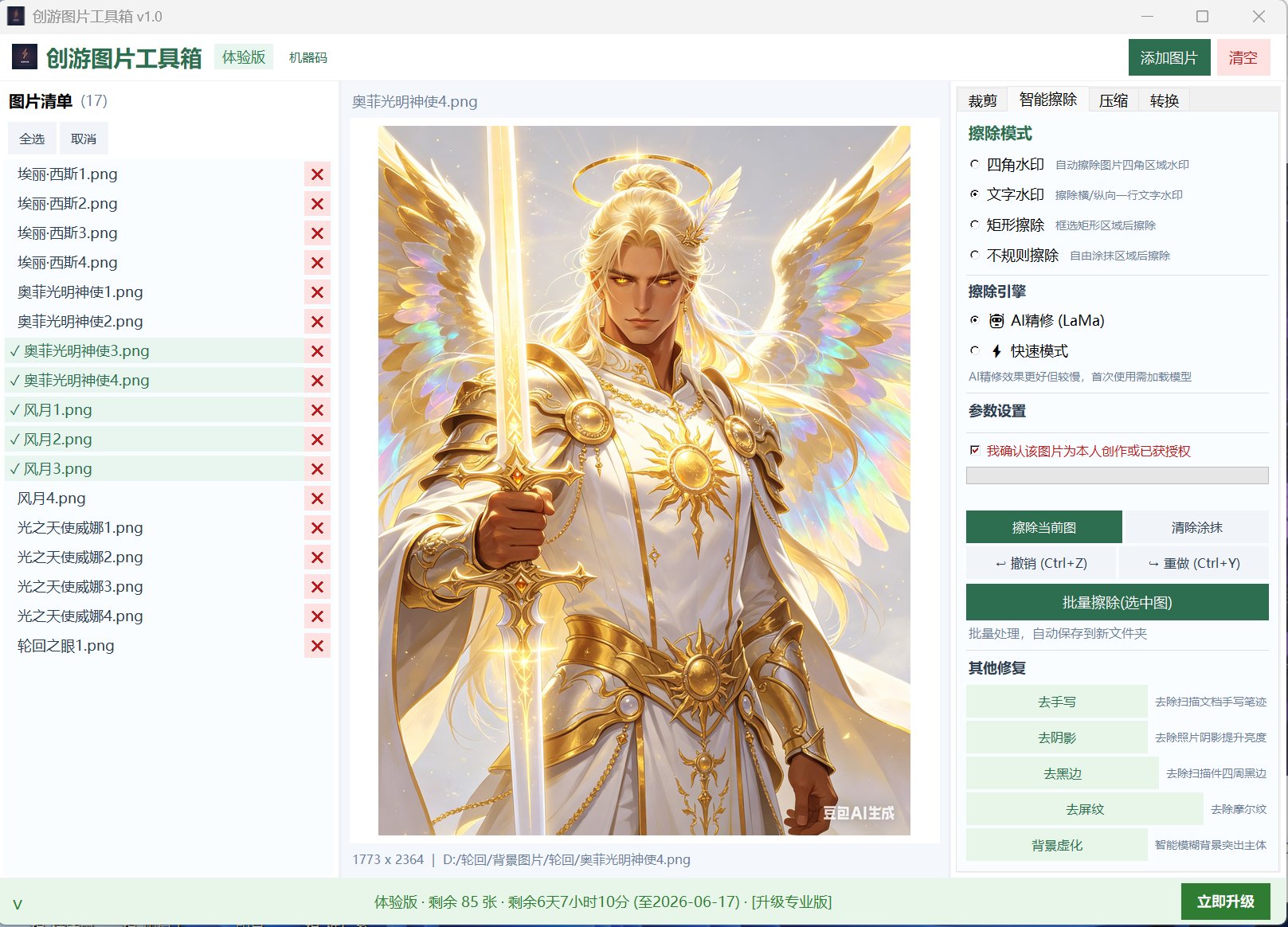The width and height of the screenshot is (1288, 927).
Task: Click 全选 to select all images
Action: (32, 139)
